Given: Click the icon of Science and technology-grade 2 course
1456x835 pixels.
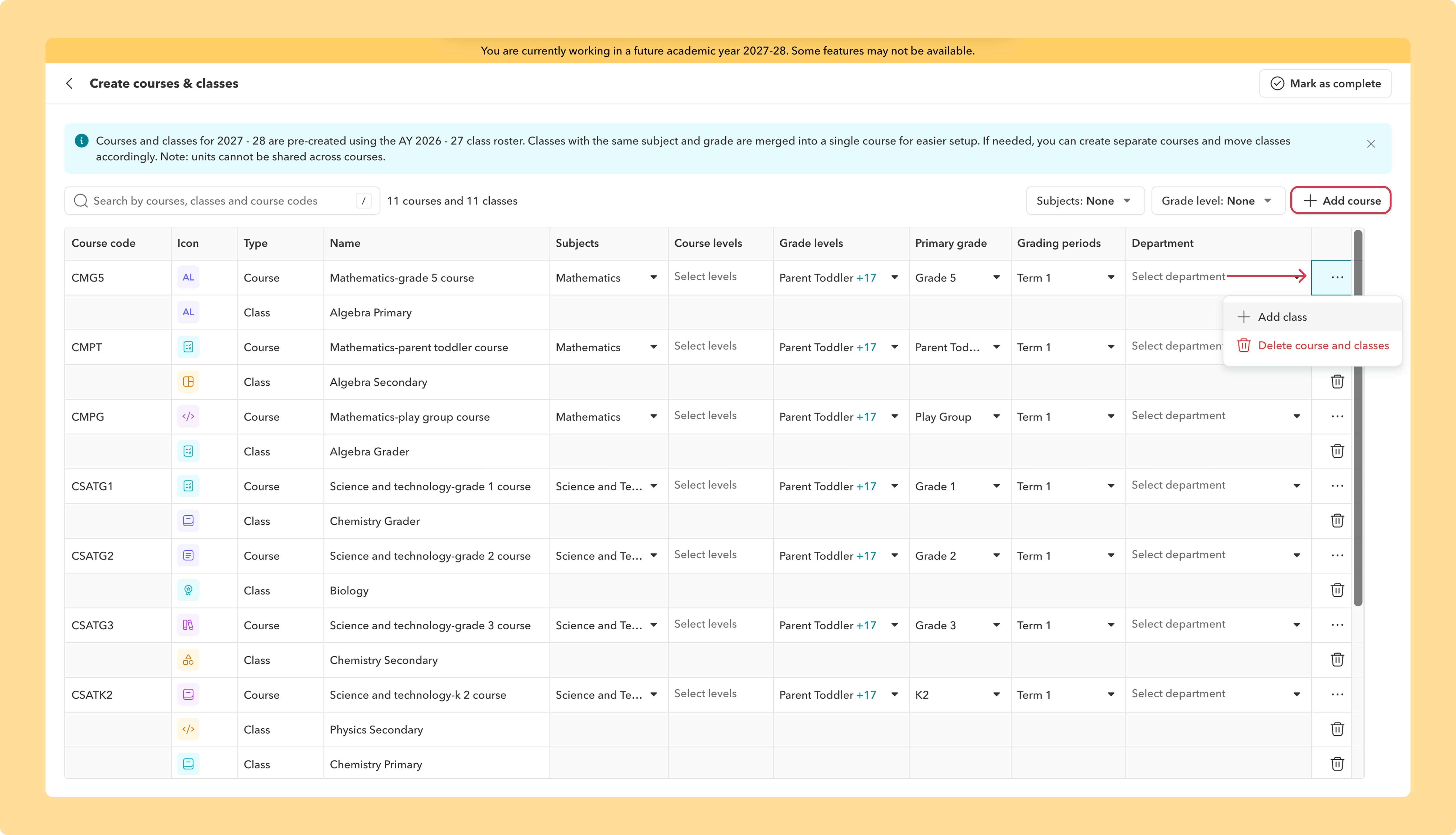Looking at the screenshot, I should [x=188, y=556].
